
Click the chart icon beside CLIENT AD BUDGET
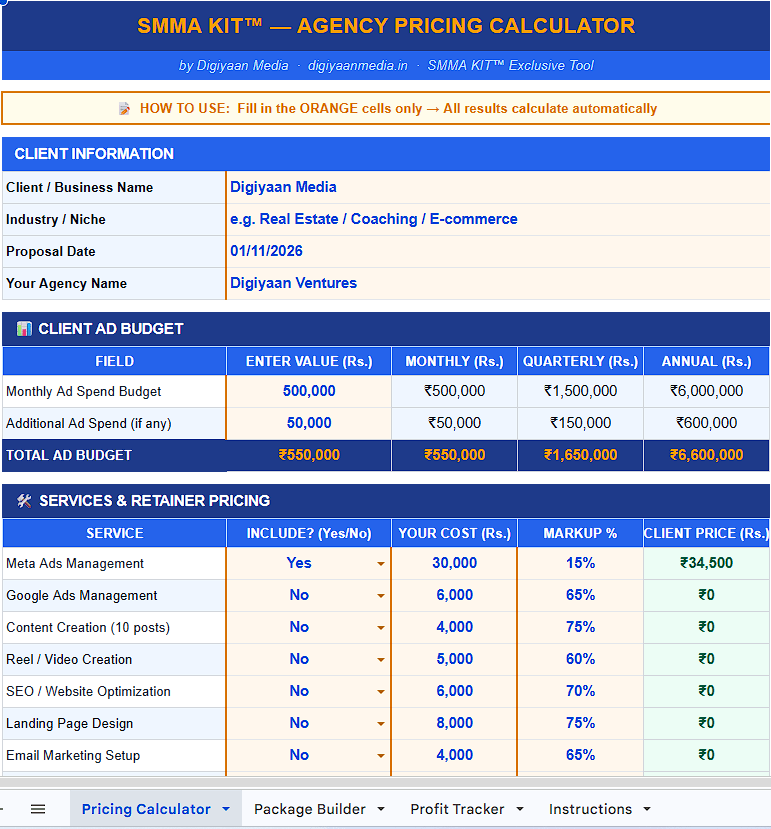click(x=24, y=329)
